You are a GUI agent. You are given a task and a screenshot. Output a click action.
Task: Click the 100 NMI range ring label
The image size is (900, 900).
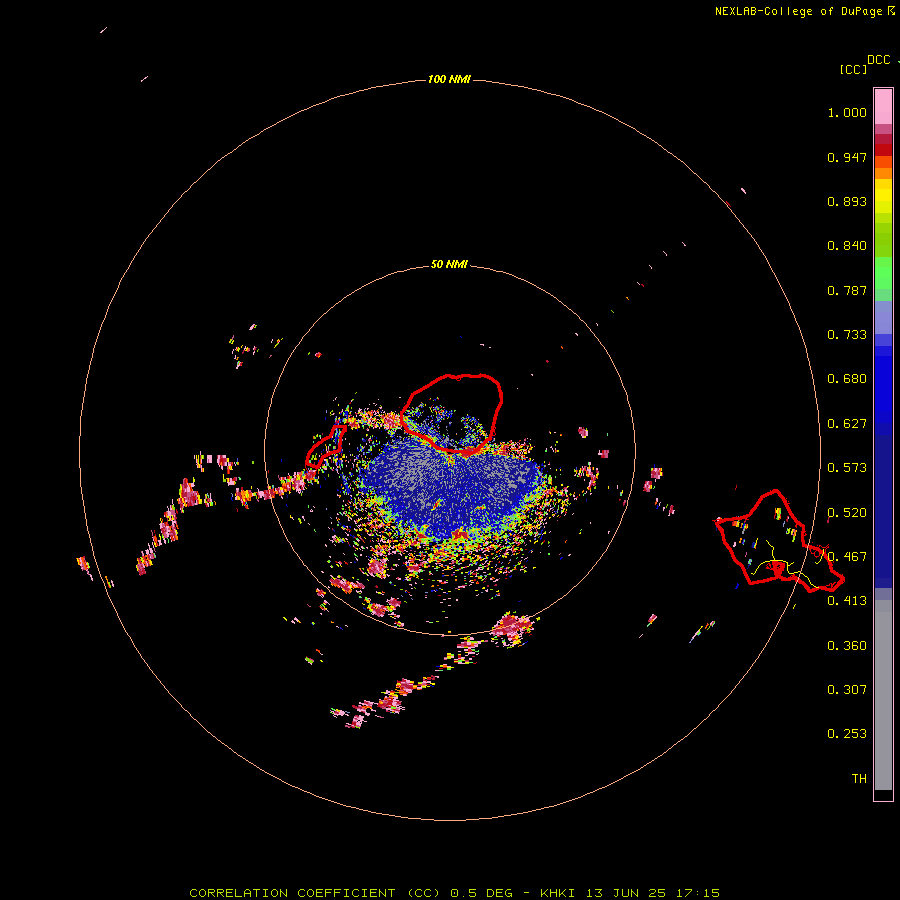[449, 79]
